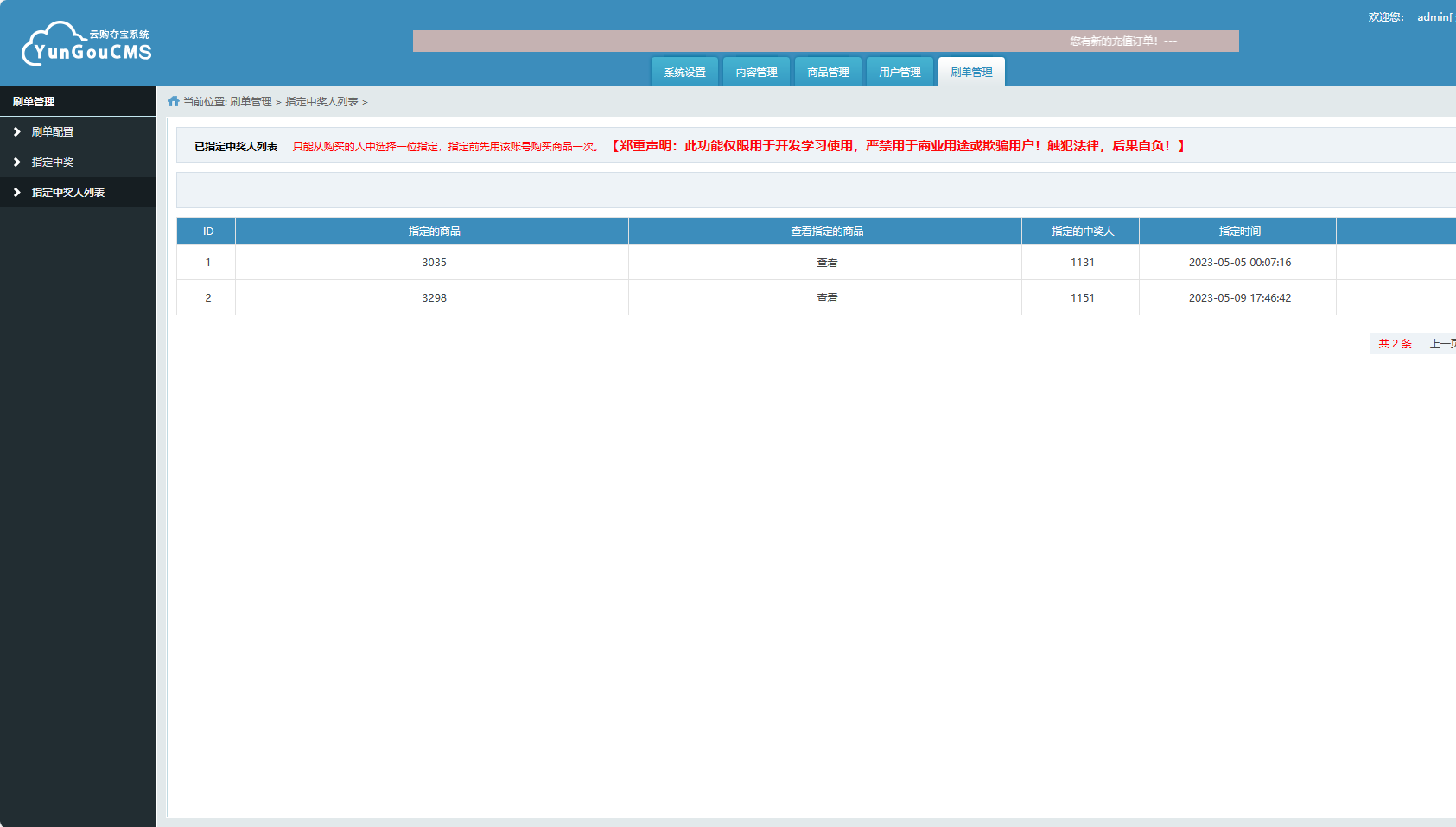Click product ID 3035 cell
Viewport: 1456px width, 827px height.
coord(434,263)
